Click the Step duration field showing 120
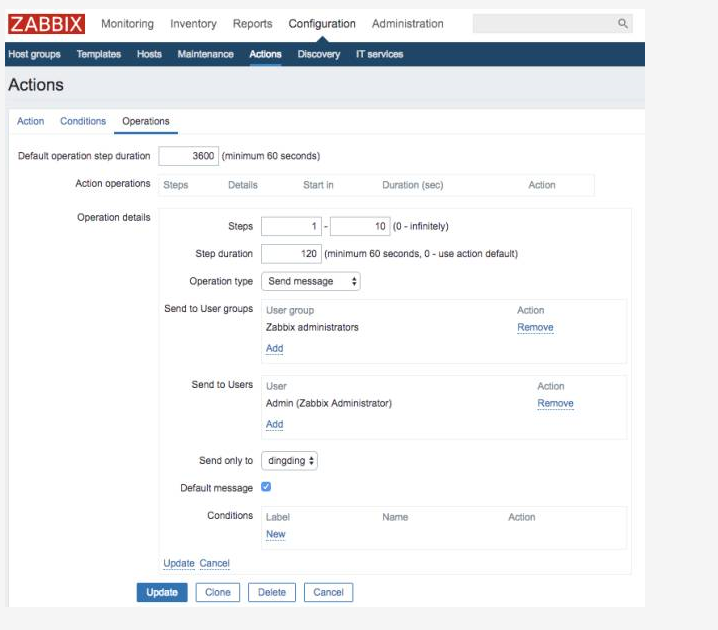 tap(291, 254)
